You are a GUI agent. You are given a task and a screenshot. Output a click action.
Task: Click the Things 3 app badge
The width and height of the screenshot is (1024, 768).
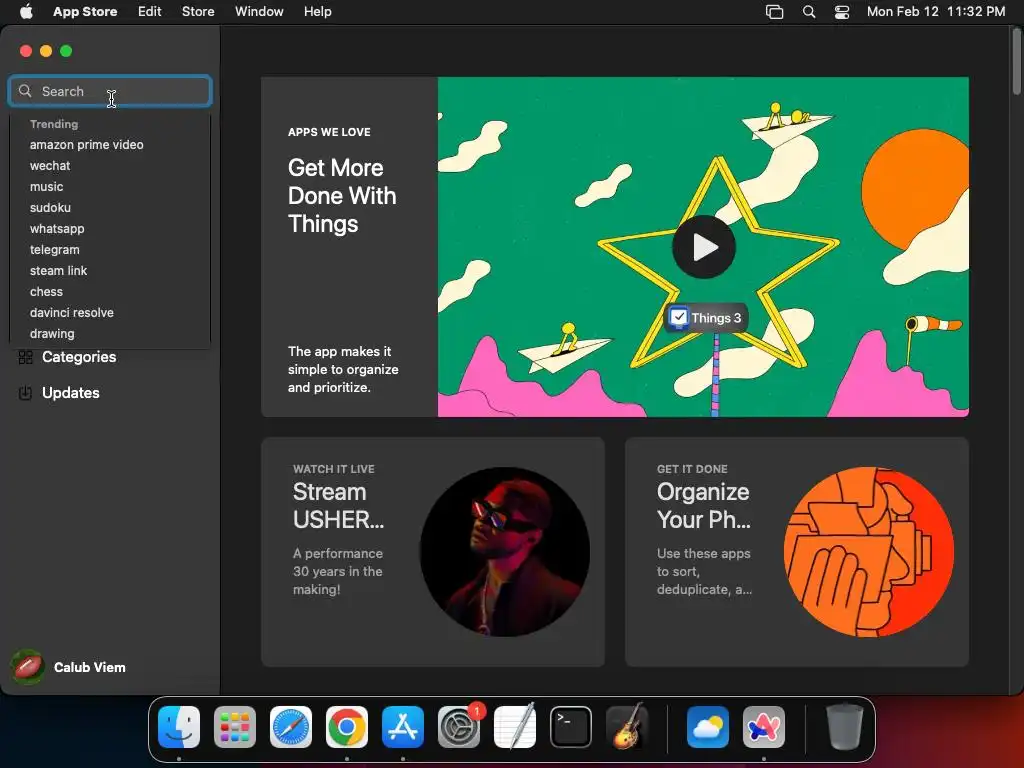(705, 318)
